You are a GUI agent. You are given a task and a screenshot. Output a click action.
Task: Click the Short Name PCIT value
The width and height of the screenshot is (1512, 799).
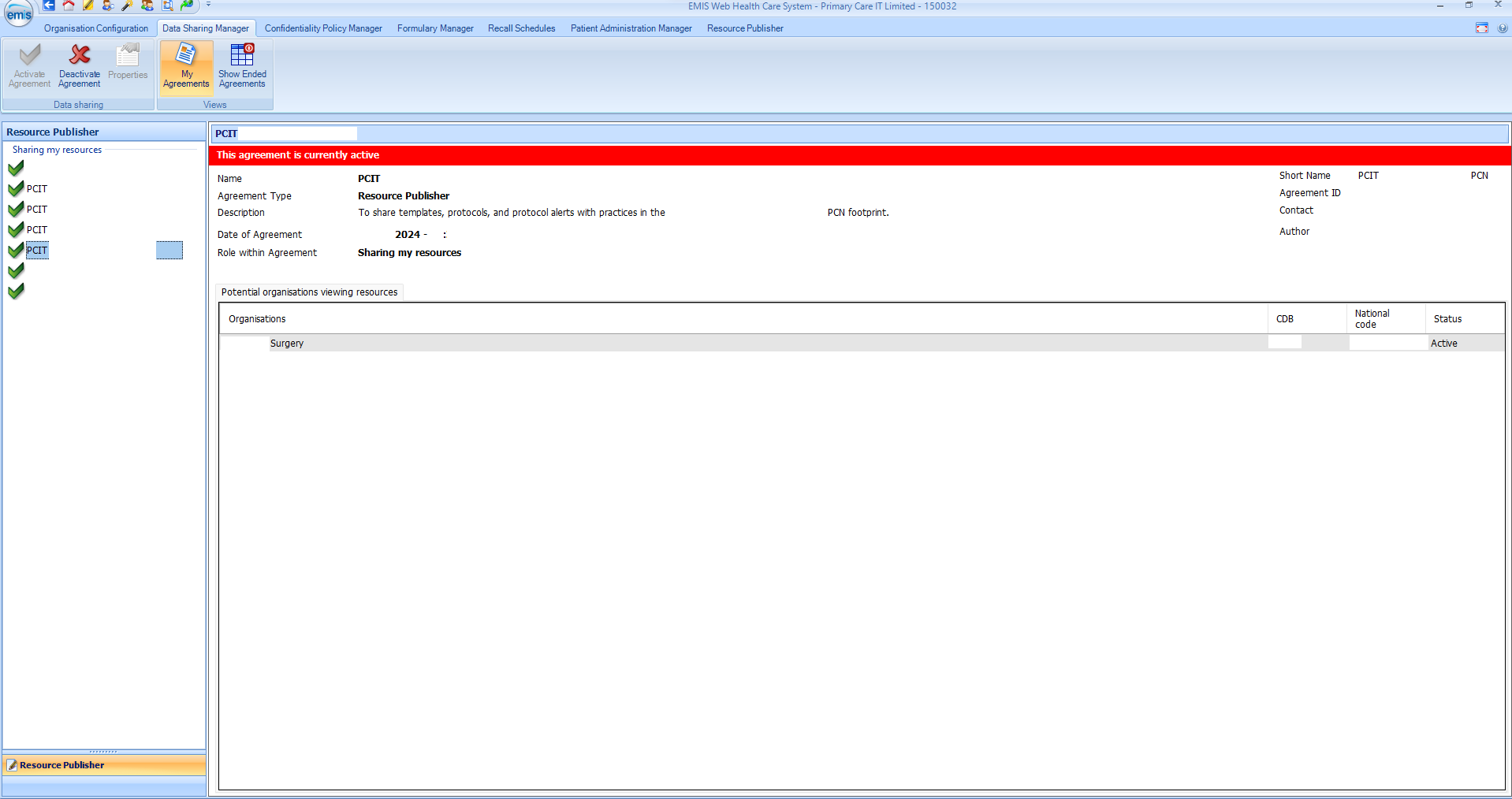coord(1368,176)
